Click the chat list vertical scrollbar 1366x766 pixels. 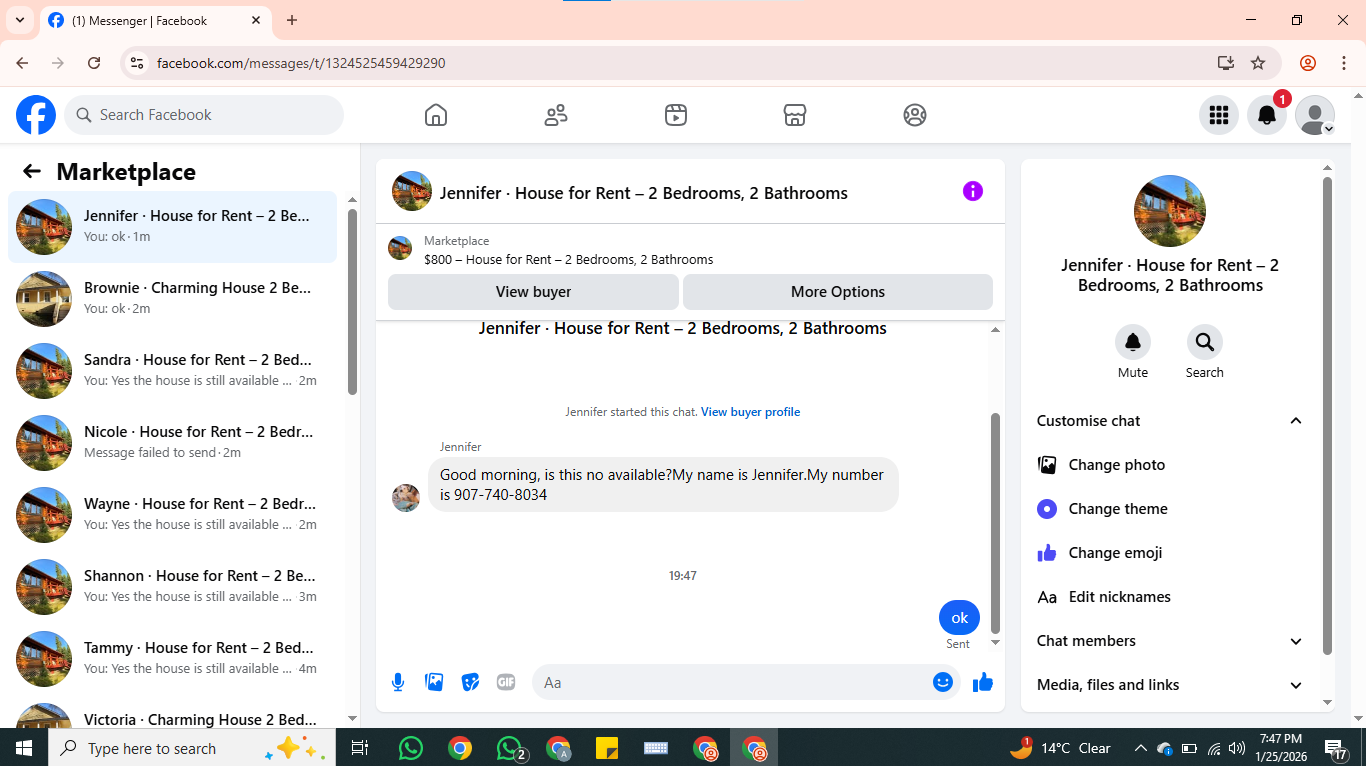(x=352, y=302)
